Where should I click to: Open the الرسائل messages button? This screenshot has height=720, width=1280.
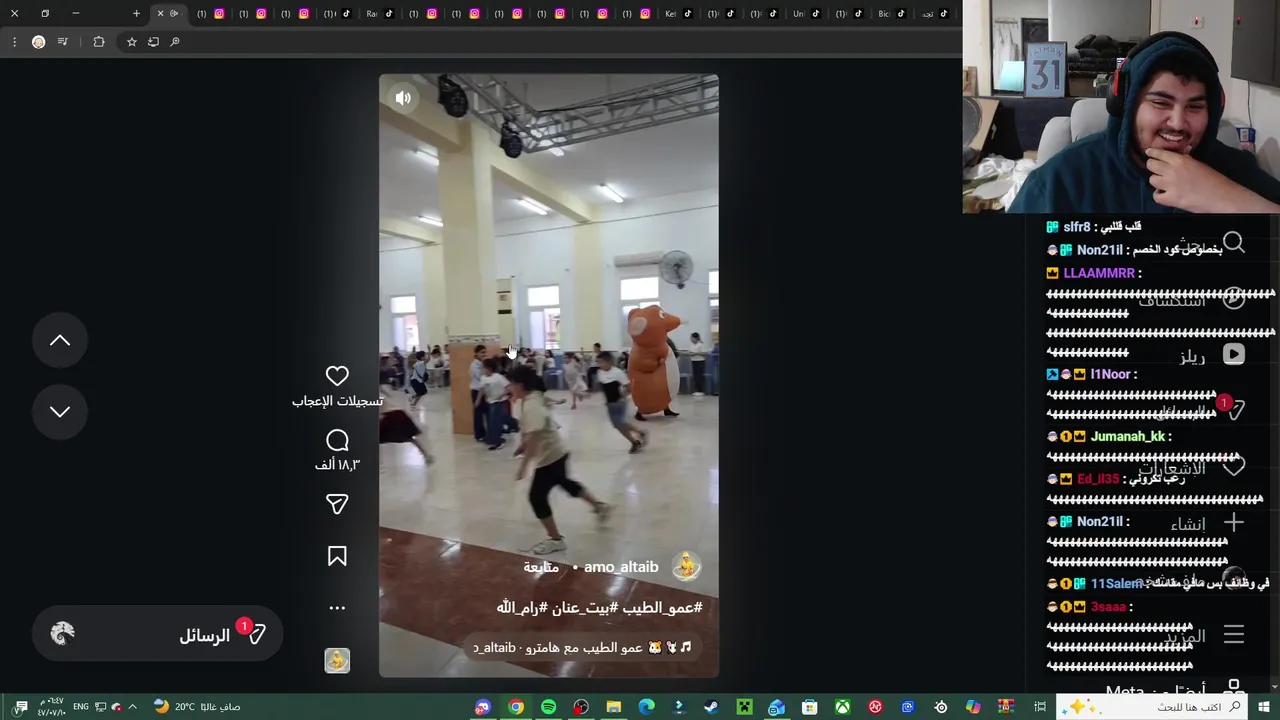point(158,635)
